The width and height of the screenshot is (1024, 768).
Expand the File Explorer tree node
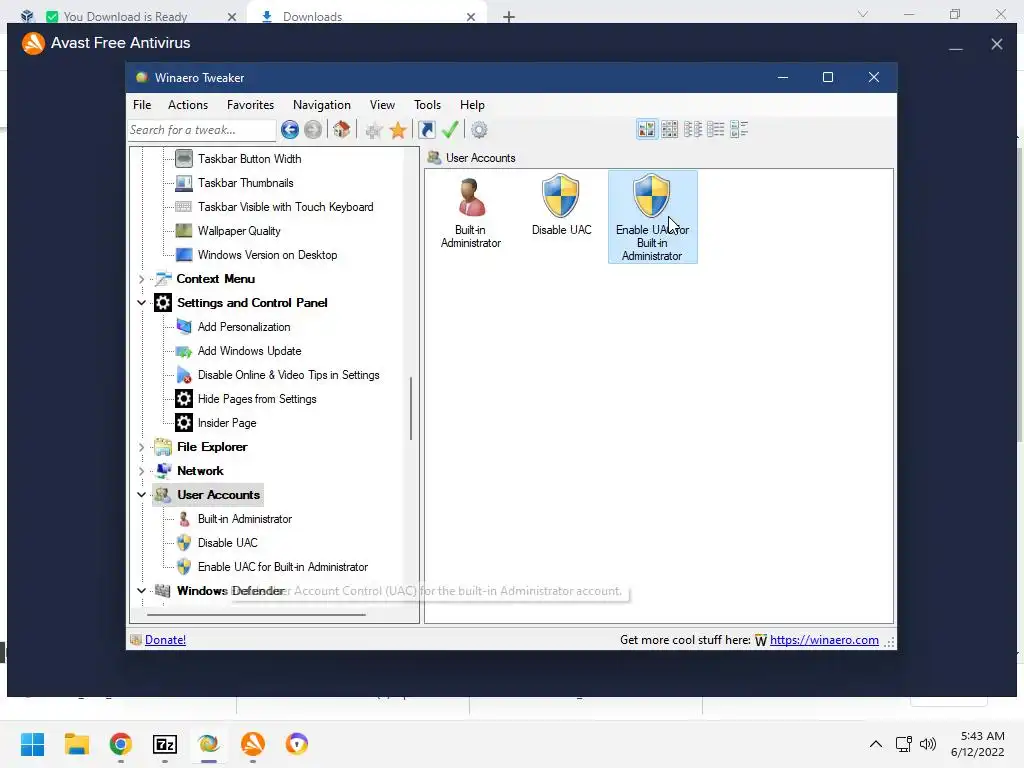(x=141, y=447)
